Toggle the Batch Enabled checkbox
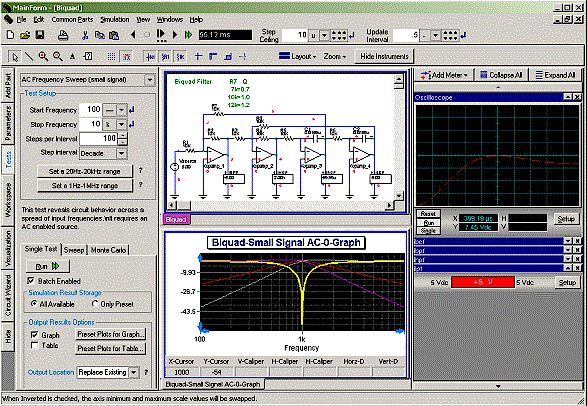 coord(31,281)
